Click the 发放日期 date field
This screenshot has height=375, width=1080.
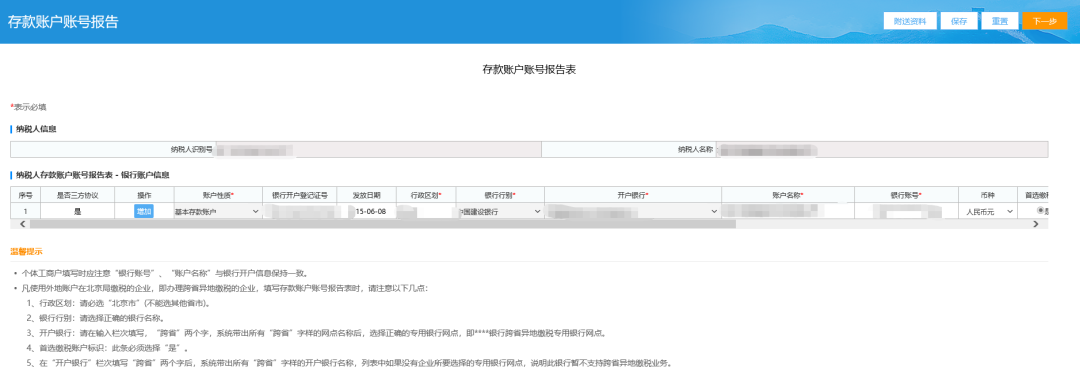point(375,212)
